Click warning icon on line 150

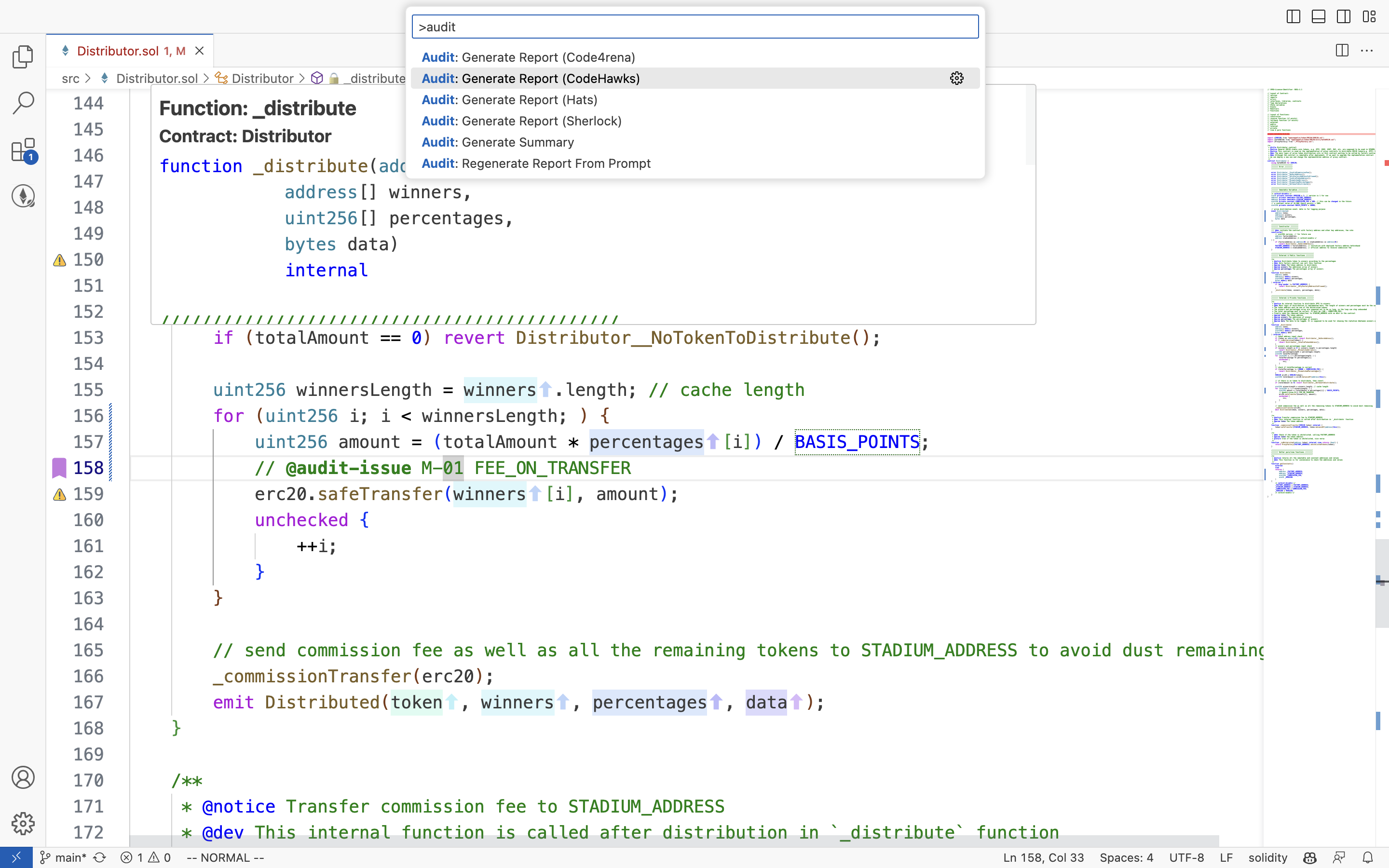59,258
